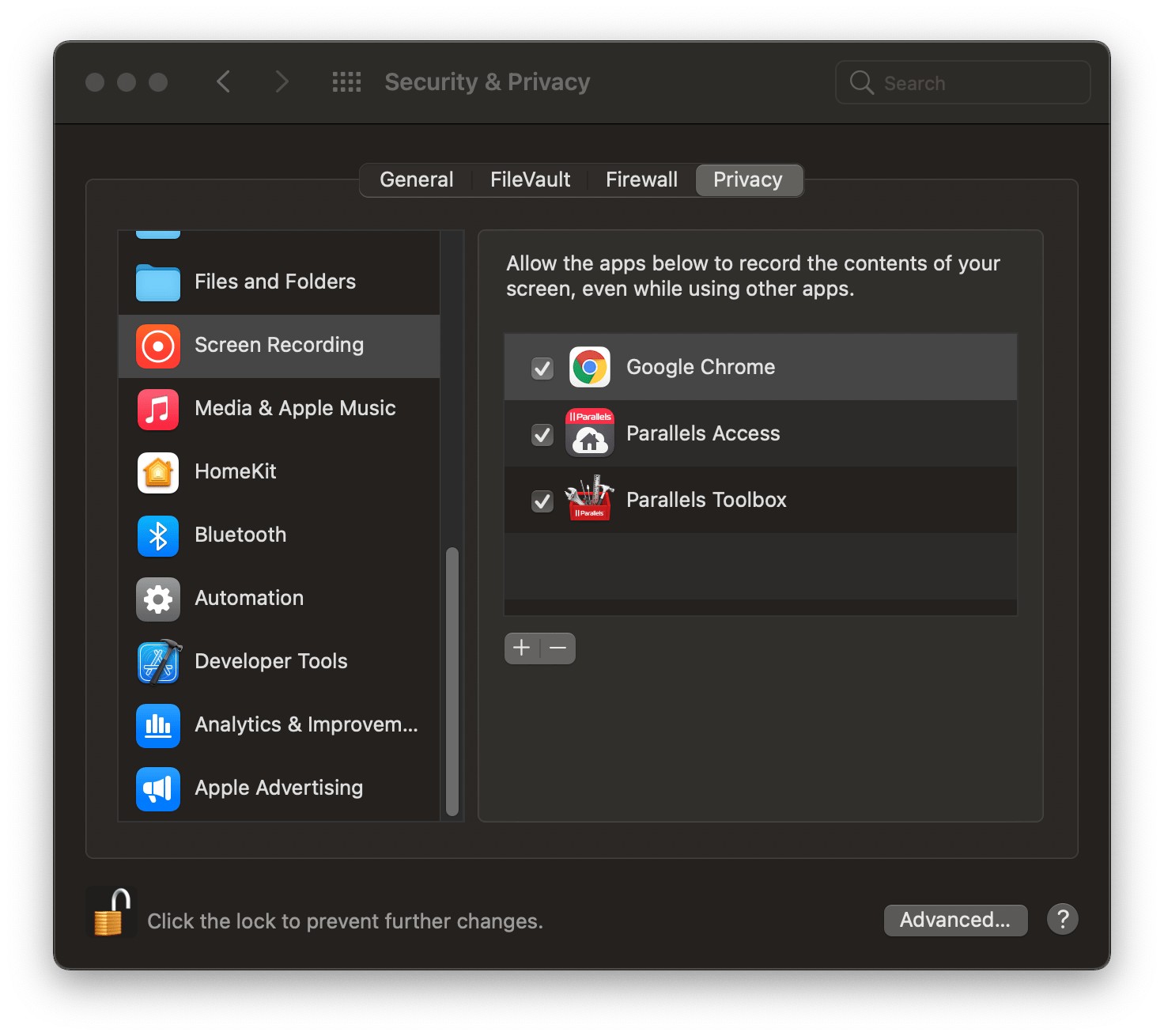This screenshot has height=1036, width=1164.
Task: Open Developer Tools via its hammer icon
Action: tap(157, 663)
